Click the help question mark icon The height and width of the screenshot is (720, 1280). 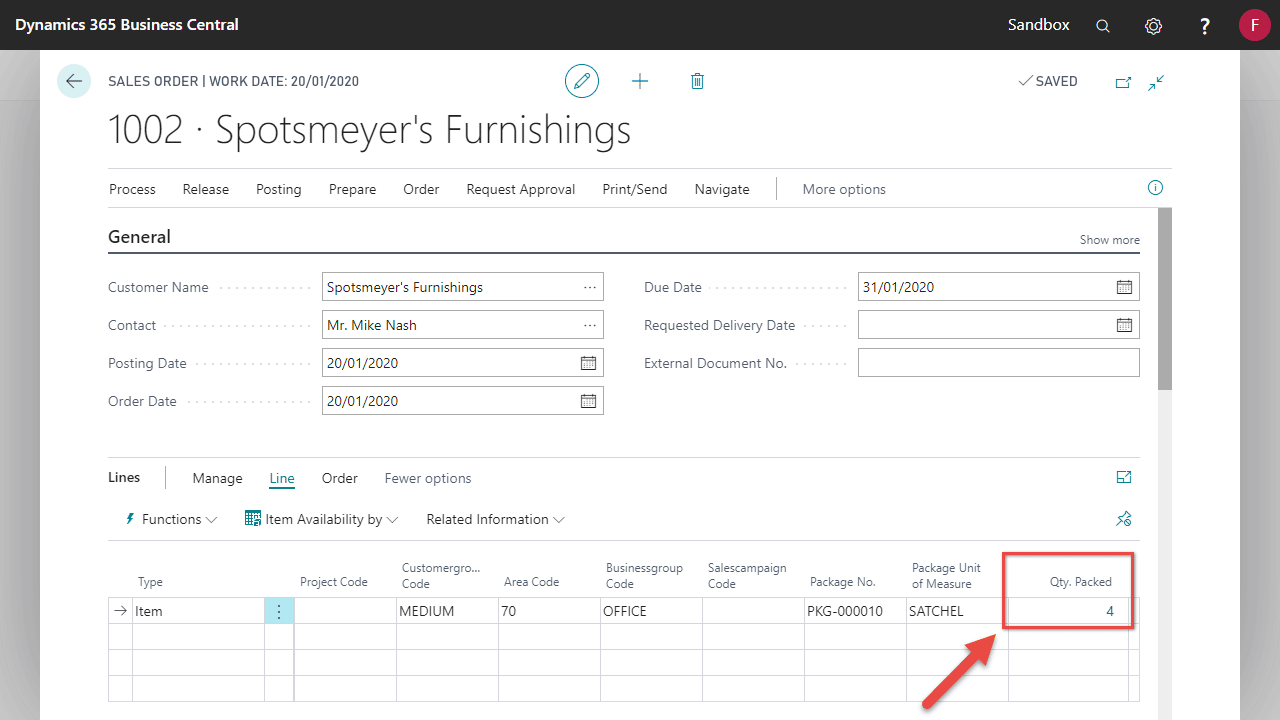pos(1205,26)
